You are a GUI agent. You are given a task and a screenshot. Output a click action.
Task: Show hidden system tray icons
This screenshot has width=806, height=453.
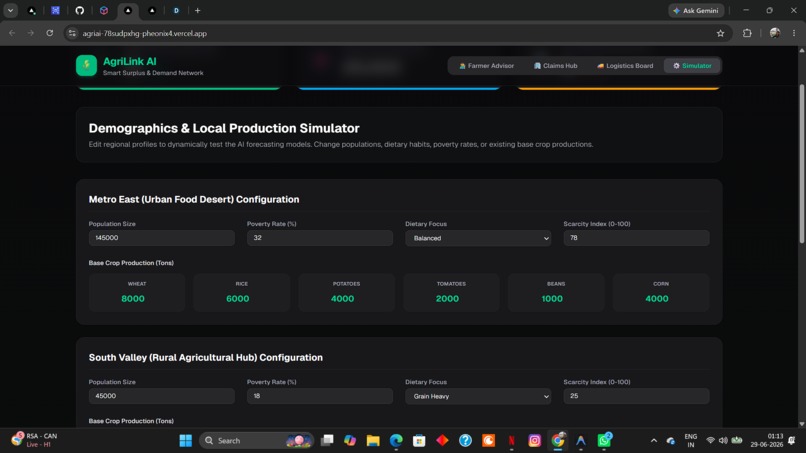pos(654,441)
